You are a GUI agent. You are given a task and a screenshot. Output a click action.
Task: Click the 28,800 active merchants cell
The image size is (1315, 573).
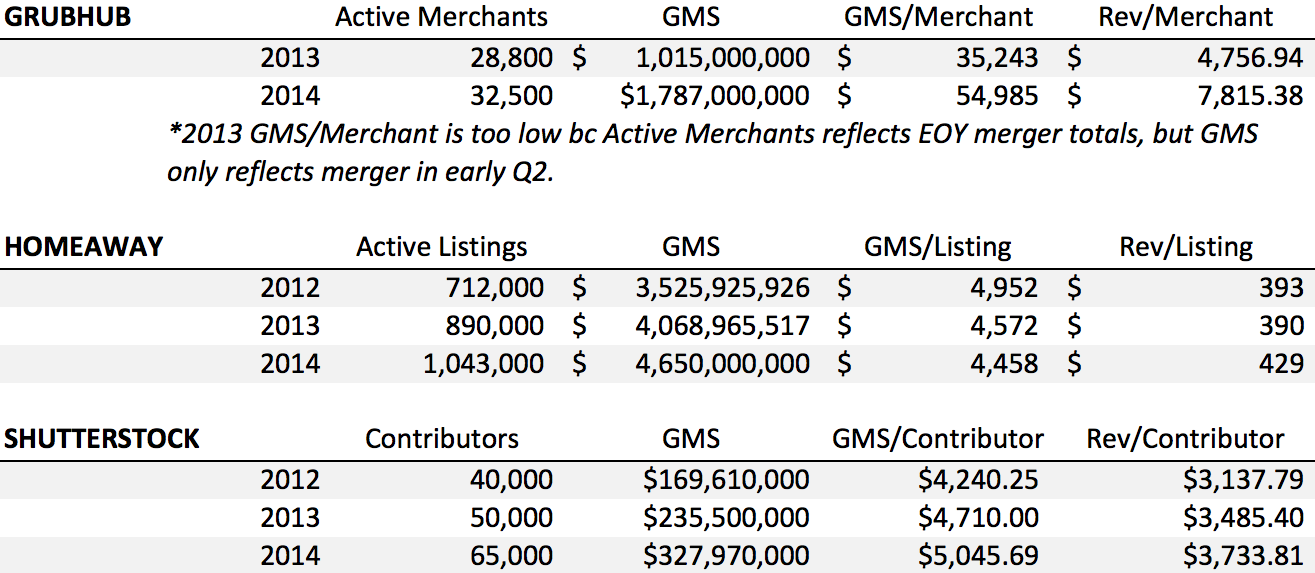[x=508, y=57]
